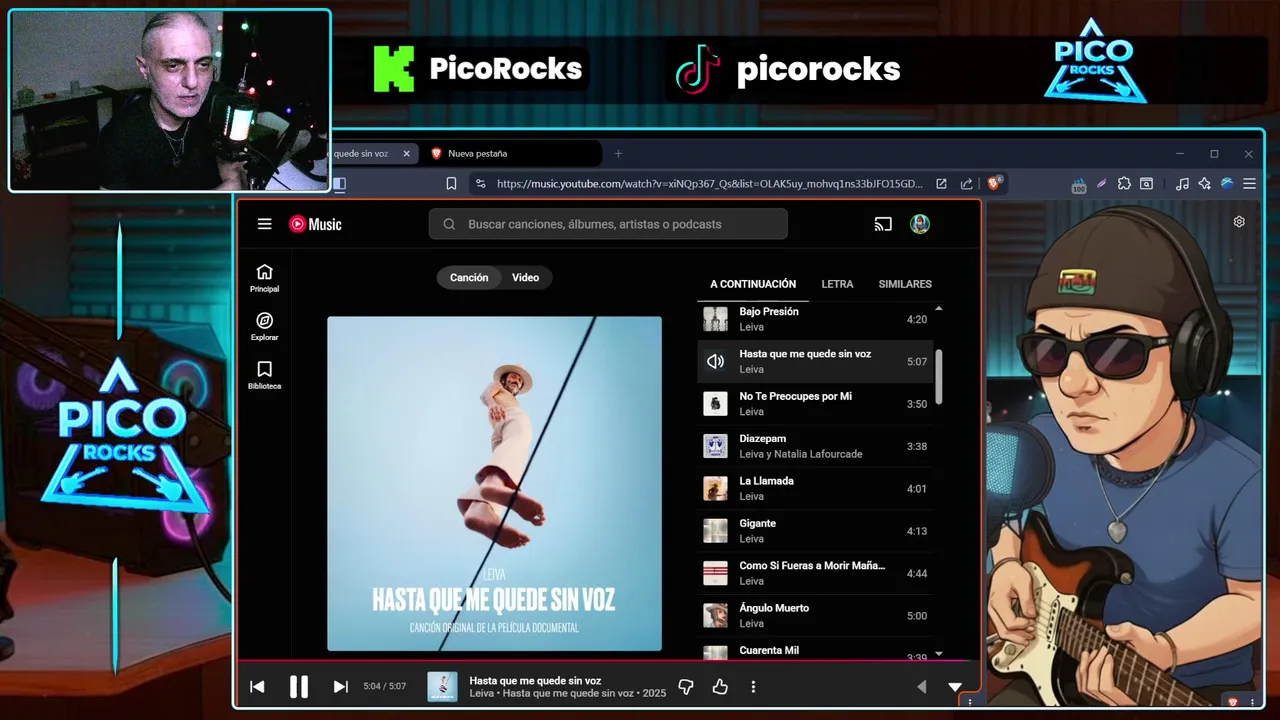Click player bar album thumbnail
1280x720 pixels.
click(442, 686)
